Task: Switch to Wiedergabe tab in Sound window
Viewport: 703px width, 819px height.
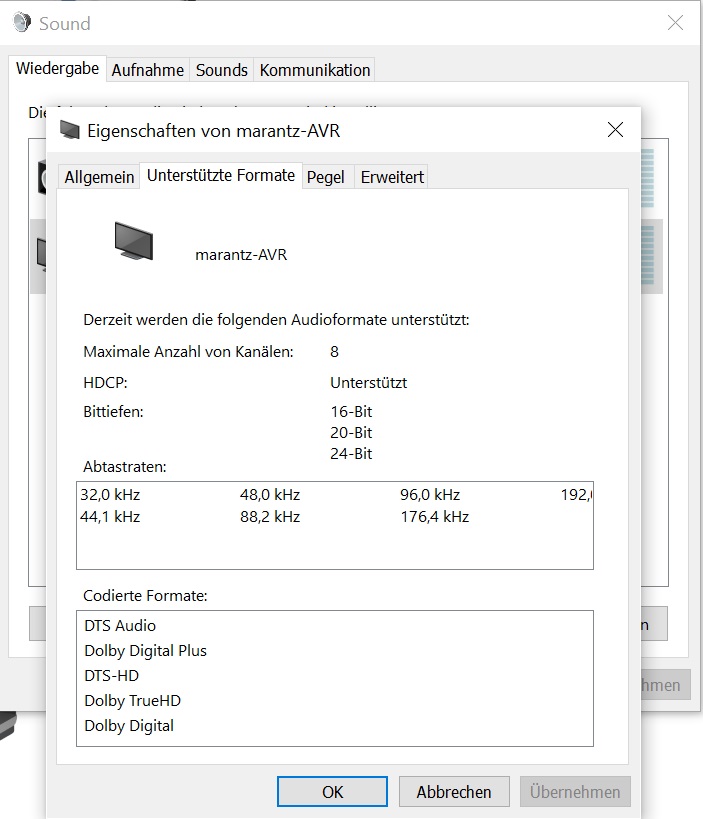Action: (57, 68)
